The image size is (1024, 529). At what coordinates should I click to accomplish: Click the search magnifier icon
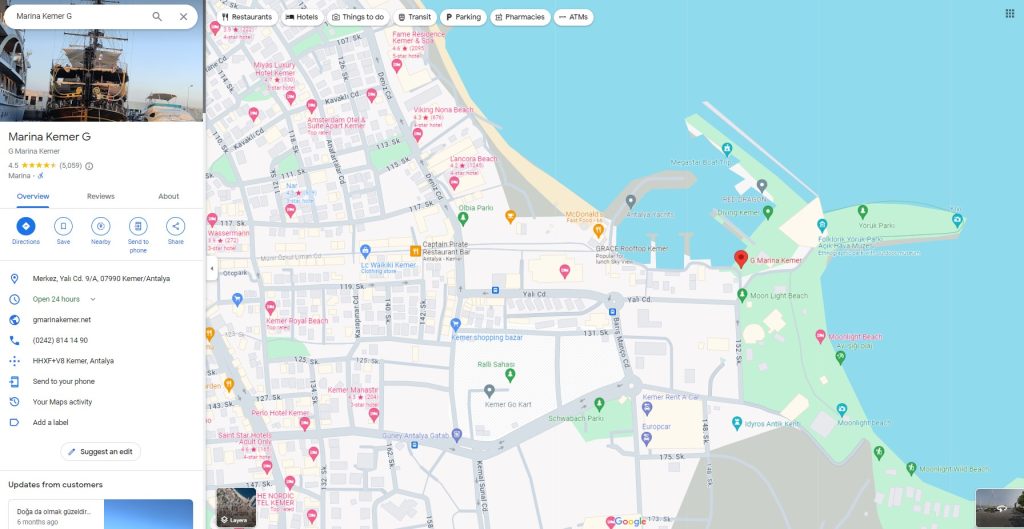[157, 17]
